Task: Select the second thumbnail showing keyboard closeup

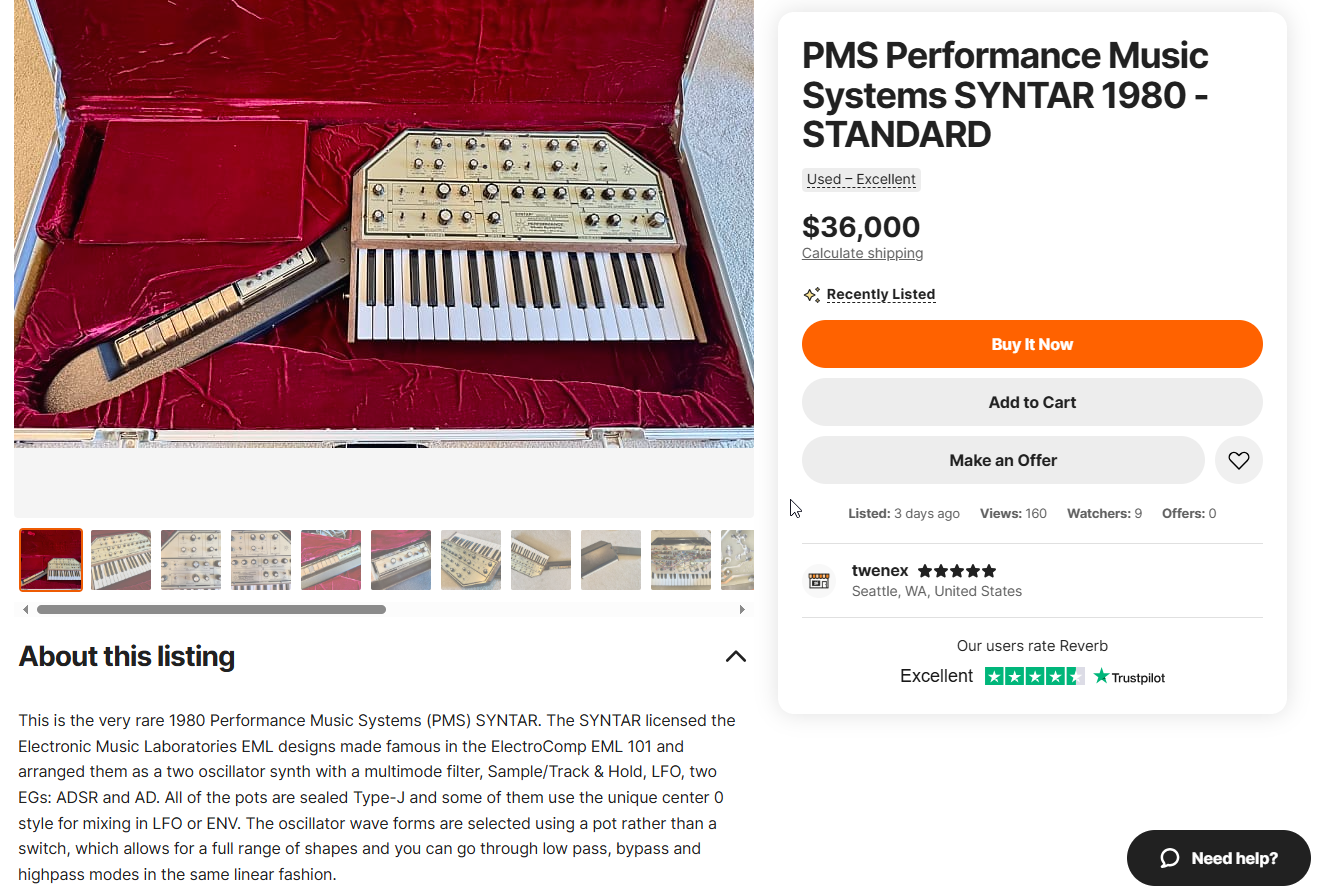Action: (121, 560)
